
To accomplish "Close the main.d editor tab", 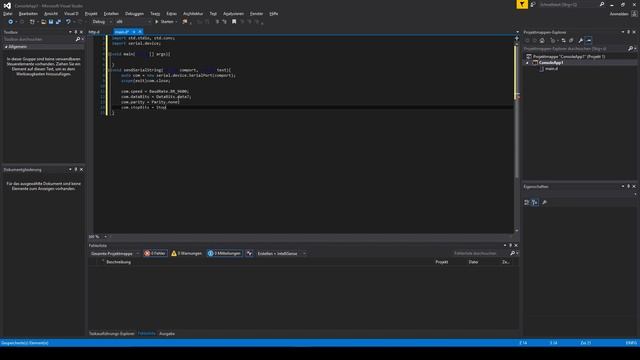I will (140, 32).
